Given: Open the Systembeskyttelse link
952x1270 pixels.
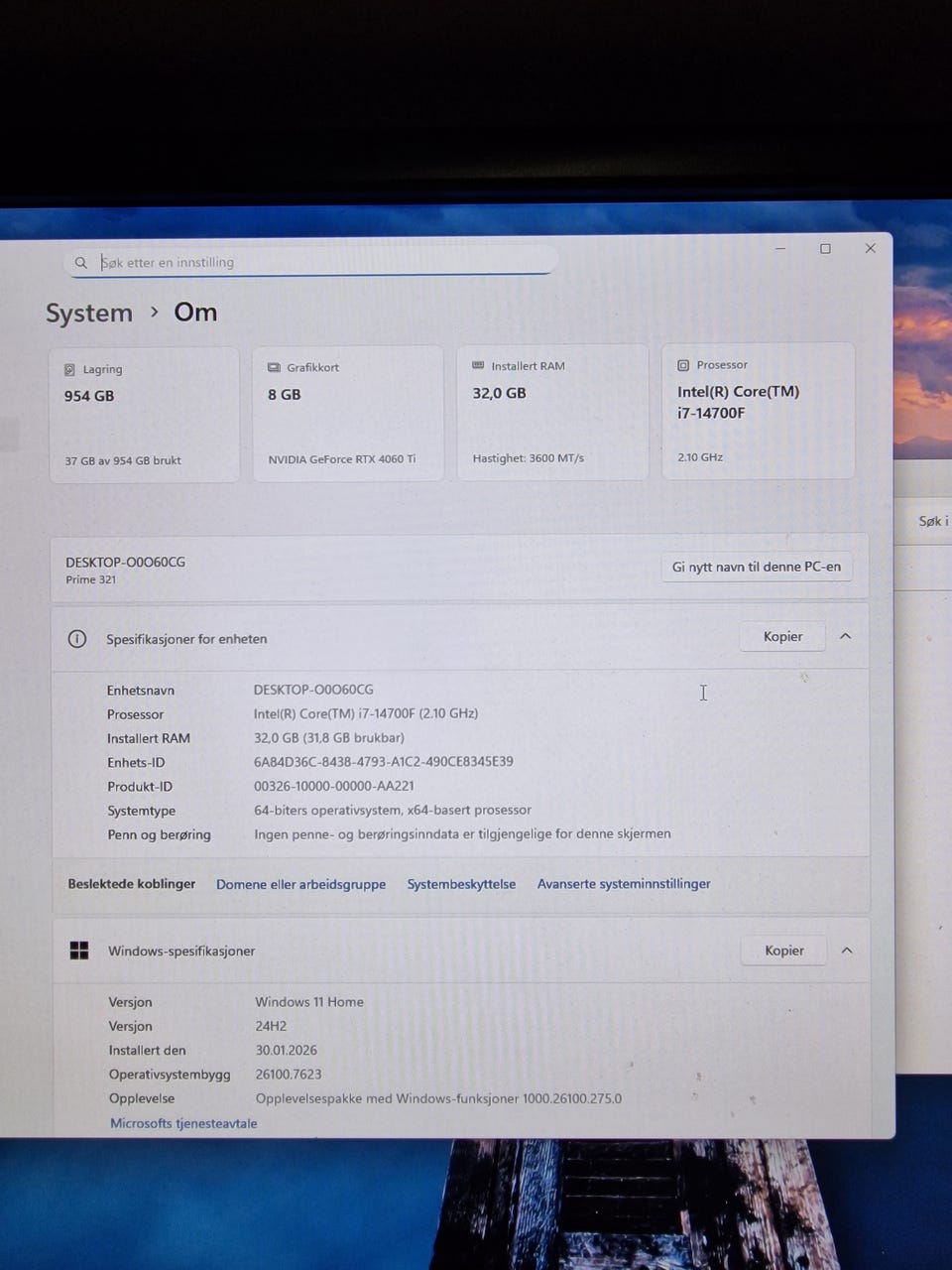Looking at the screenshot, I should point(461,884).
